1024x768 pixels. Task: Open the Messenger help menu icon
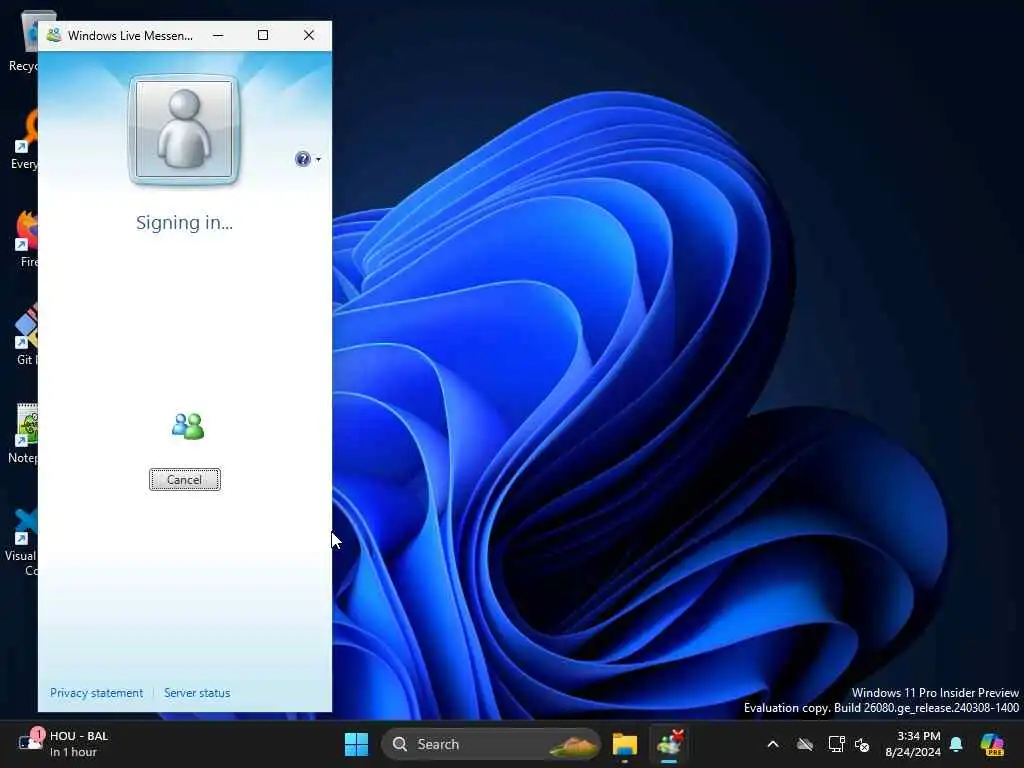pyautogui.click(x=304, y=159)
